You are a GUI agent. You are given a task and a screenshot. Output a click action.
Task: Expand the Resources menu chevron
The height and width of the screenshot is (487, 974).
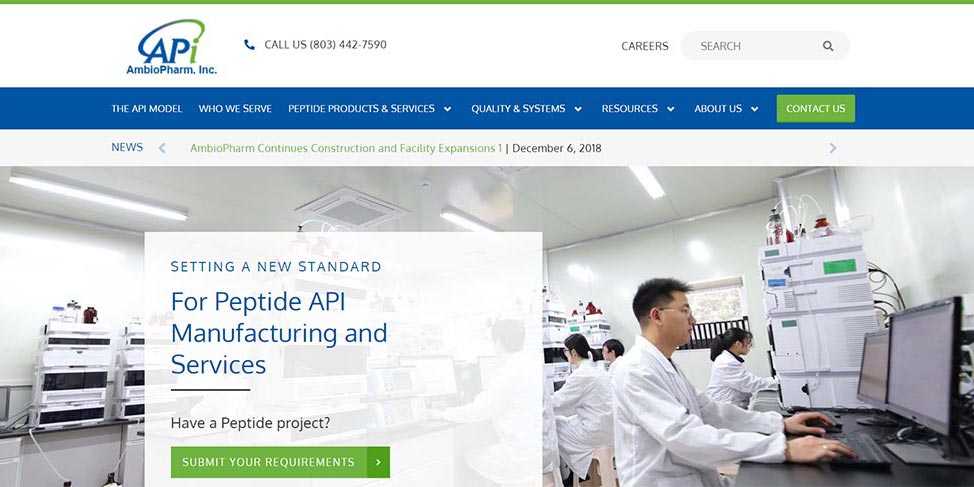670,109
